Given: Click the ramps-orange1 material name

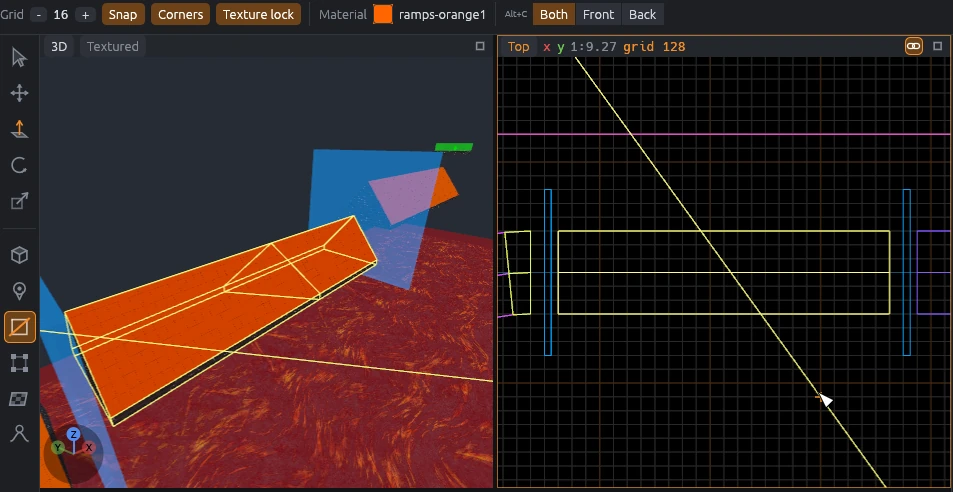Looking at the screenshot, I should [x=442, y=15].
